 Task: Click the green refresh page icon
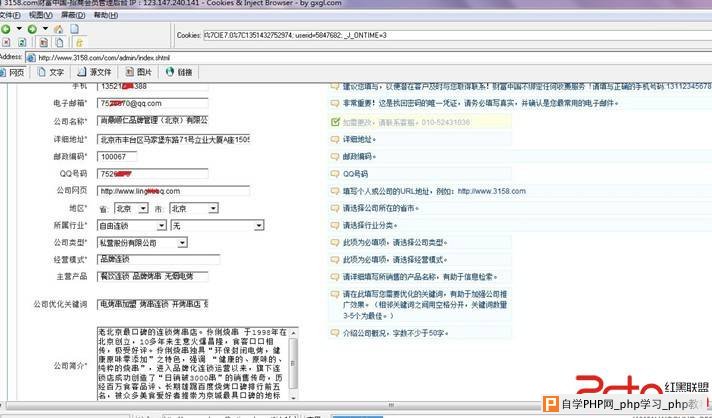[x=21, y=42]
